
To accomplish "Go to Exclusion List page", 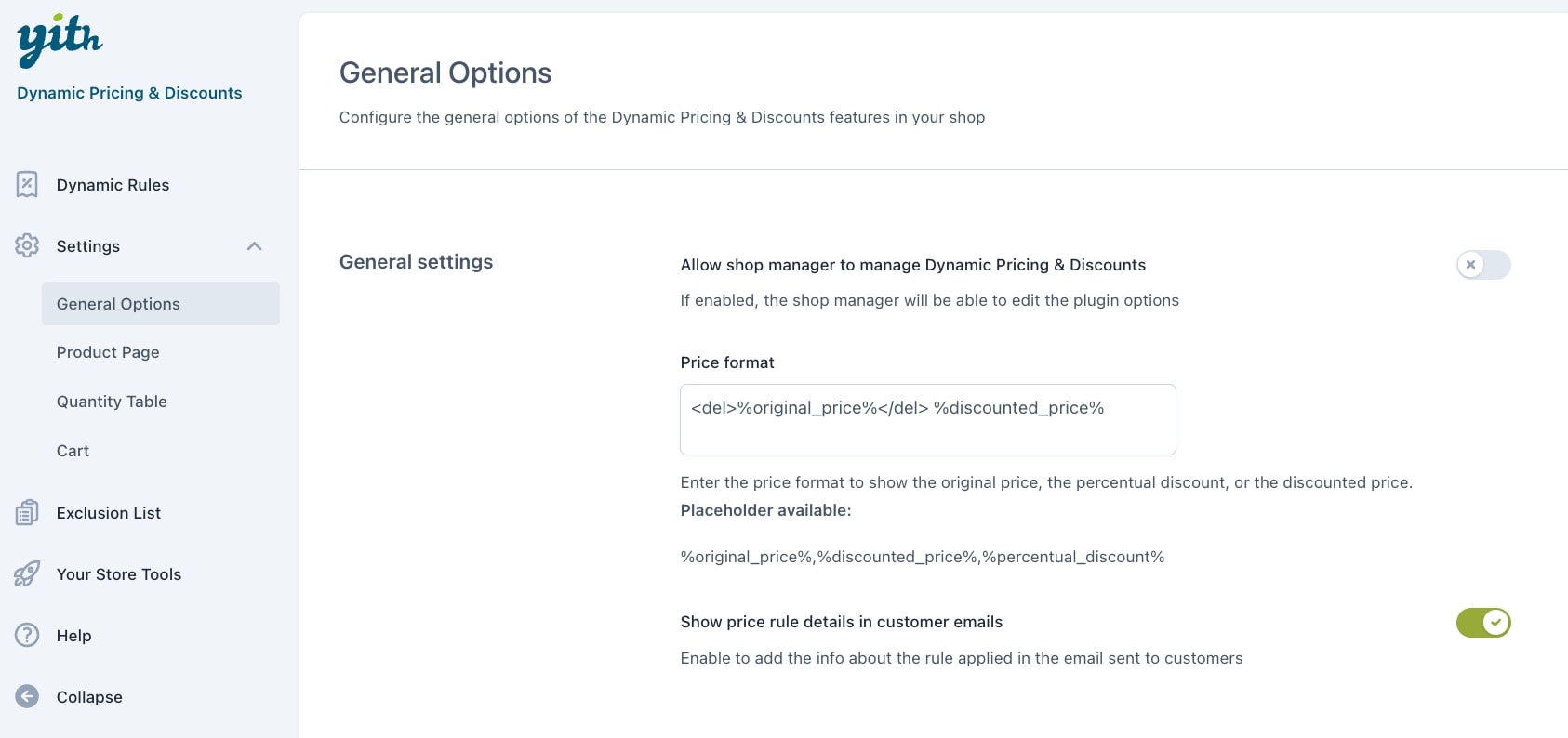I will [x=109, y=513].
